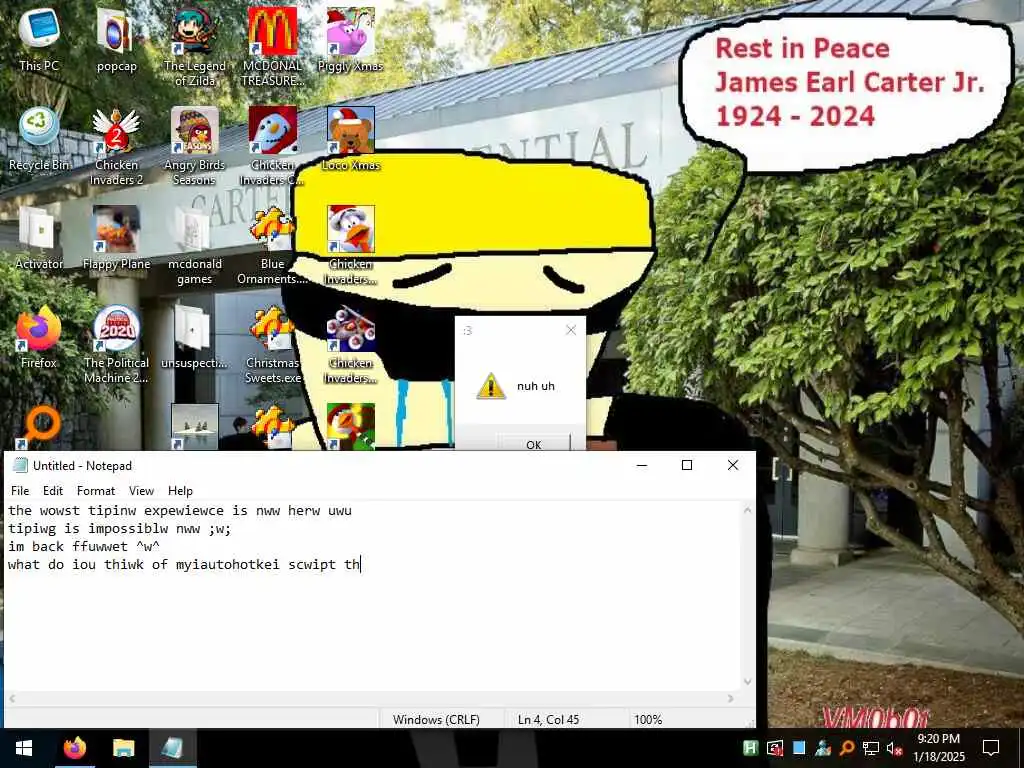This screenshot has width=1024, height=768.
Task: Minimize the Notepad window
Action: tap(642, 465)
